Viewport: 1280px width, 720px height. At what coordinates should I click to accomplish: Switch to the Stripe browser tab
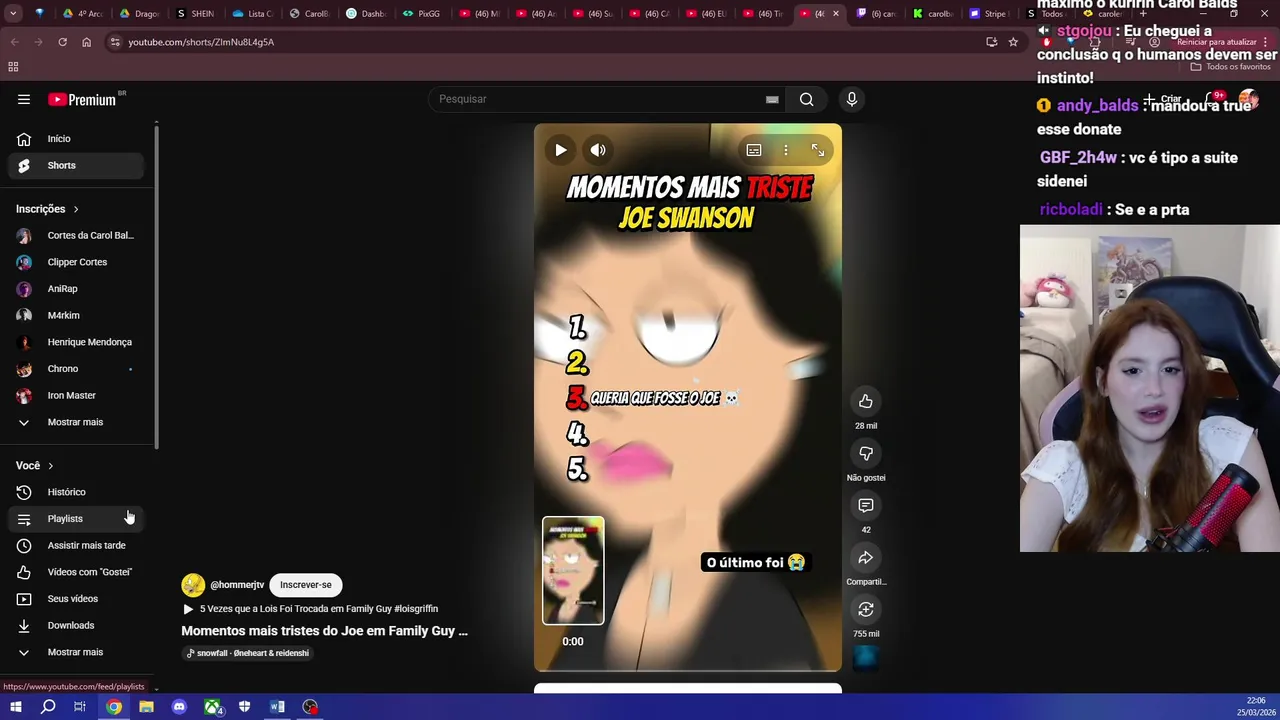(x=988, y=14)
